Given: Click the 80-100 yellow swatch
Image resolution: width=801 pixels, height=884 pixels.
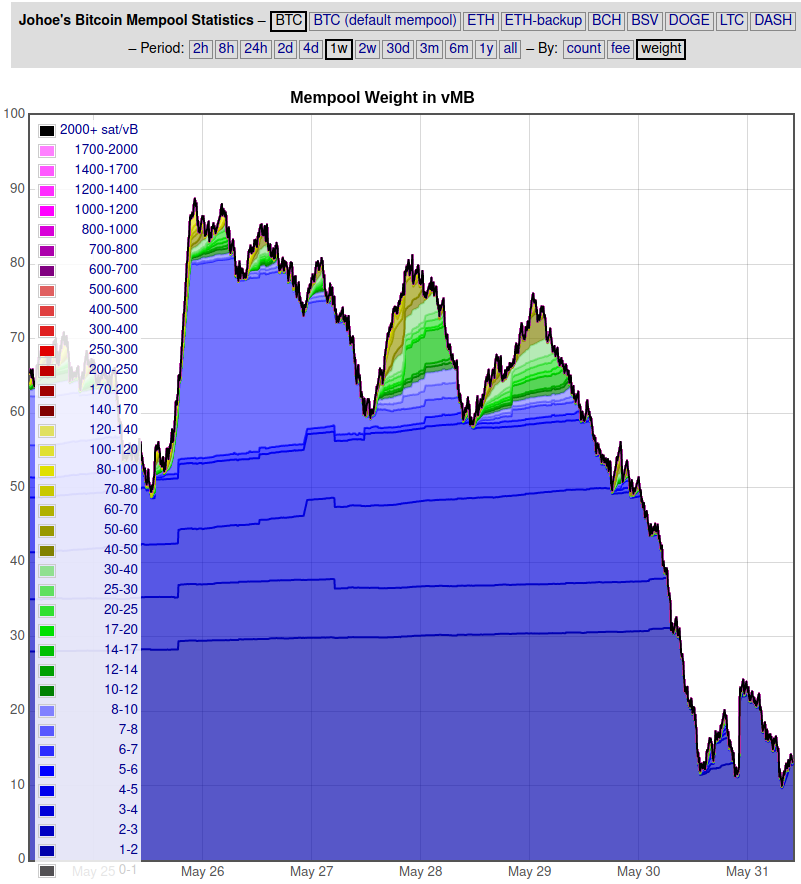Looking at the screenshot, I should (x=47, y=471).
